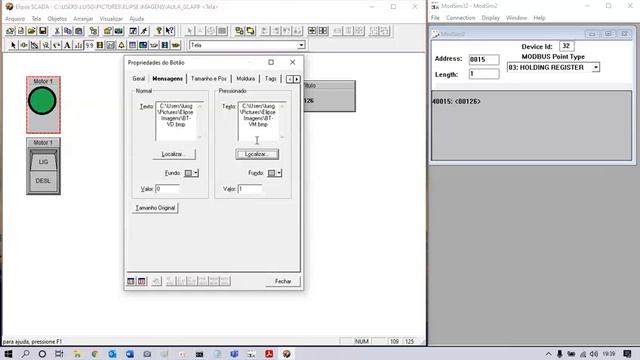Click the DESL switch button
640x360 pixels.
click(x=43, y=180)
